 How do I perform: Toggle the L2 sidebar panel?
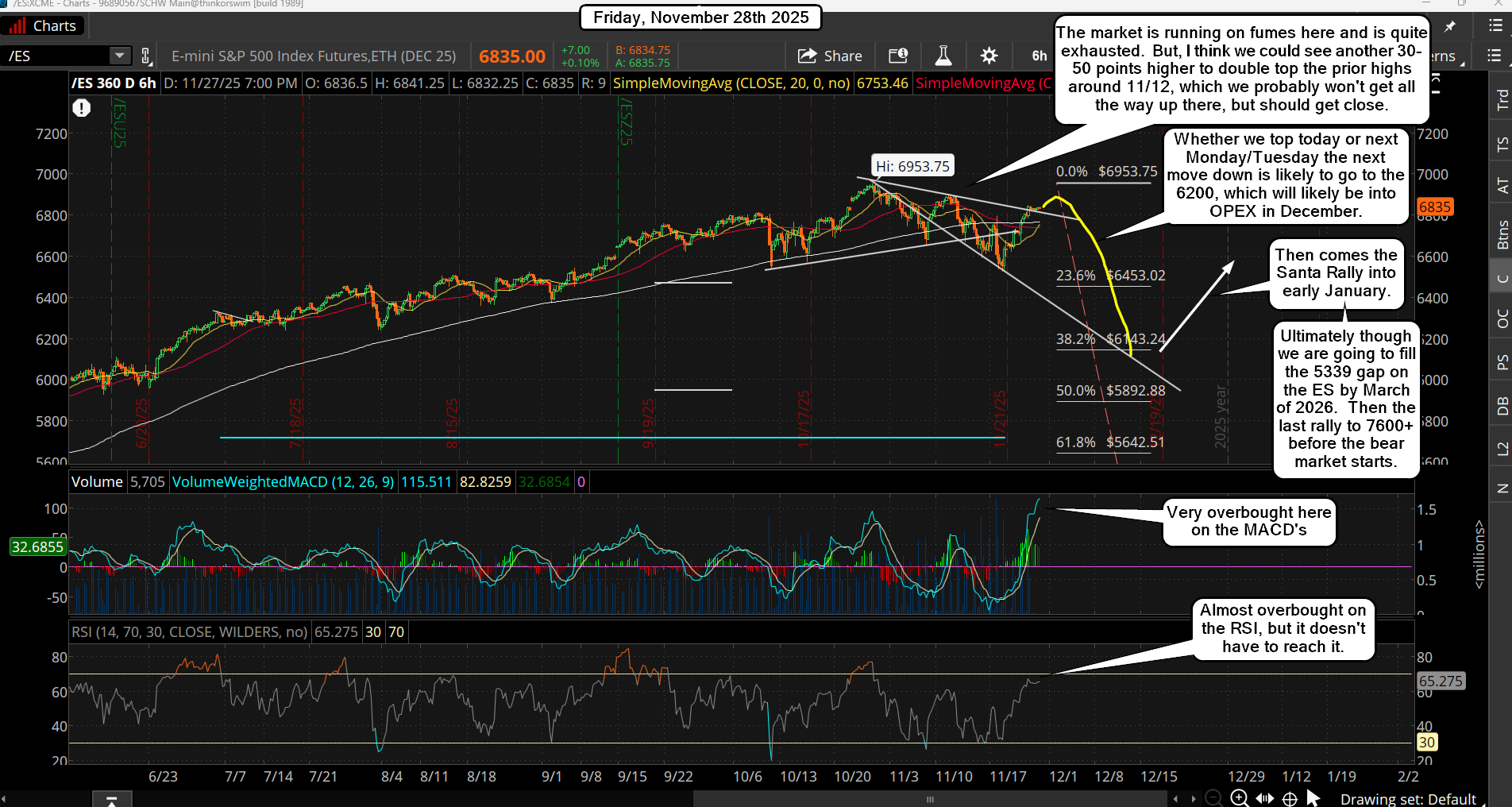[x=1502, y=449]
